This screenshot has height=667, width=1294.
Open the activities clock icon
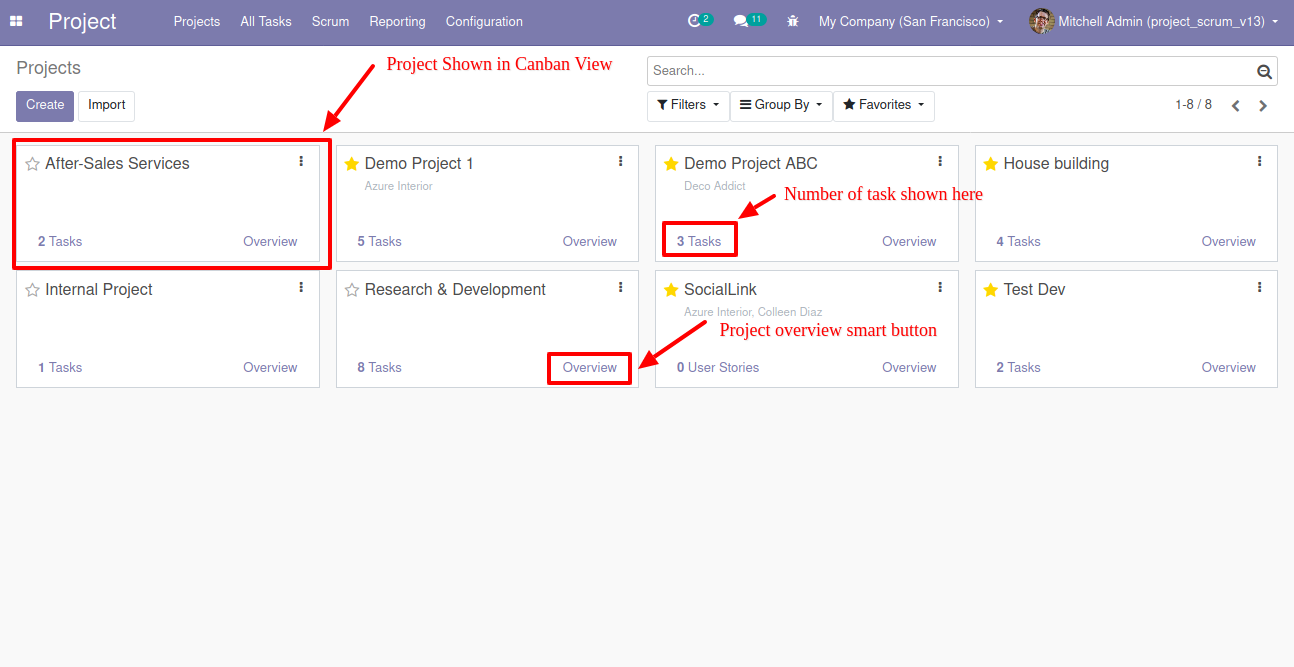coord(696,21)
